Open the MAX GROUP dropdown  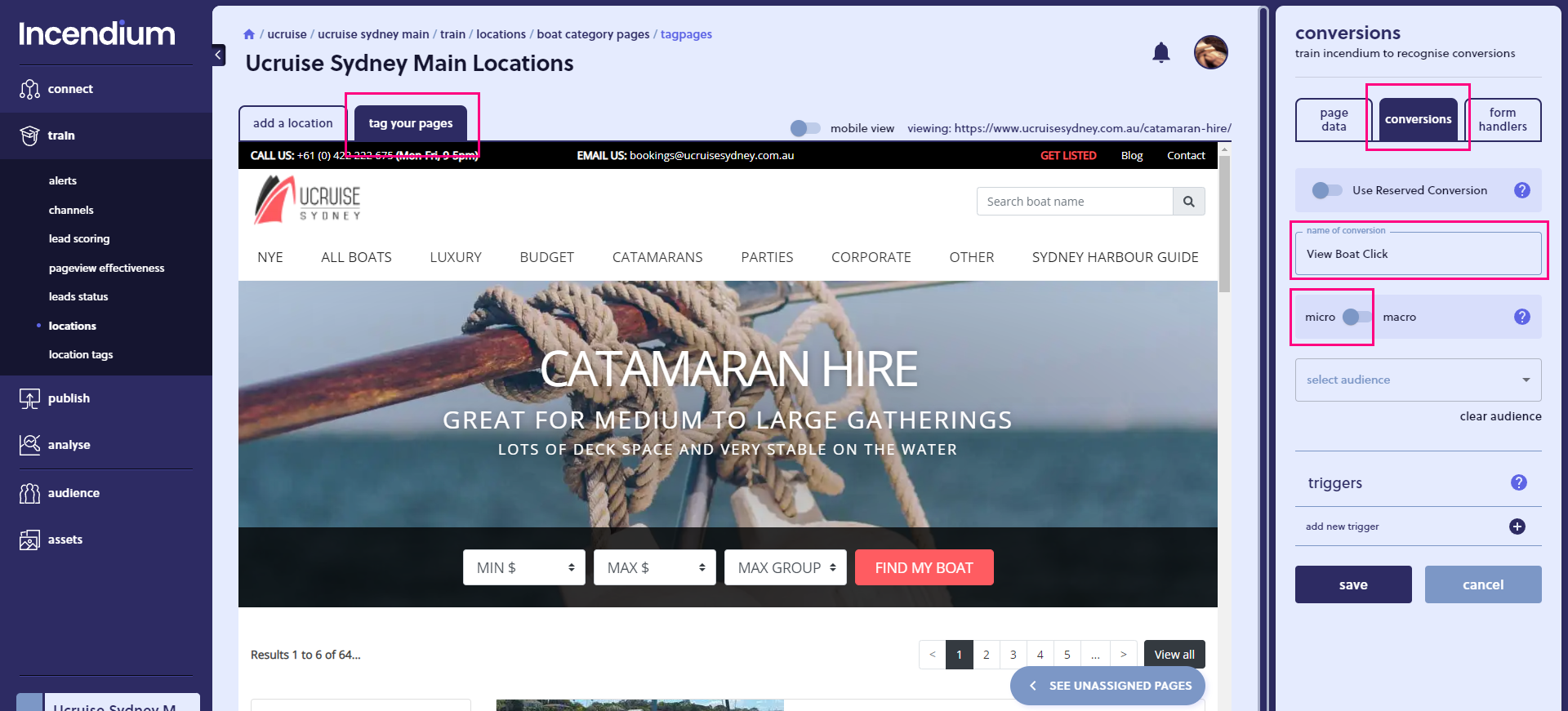[x=786, y=567]
